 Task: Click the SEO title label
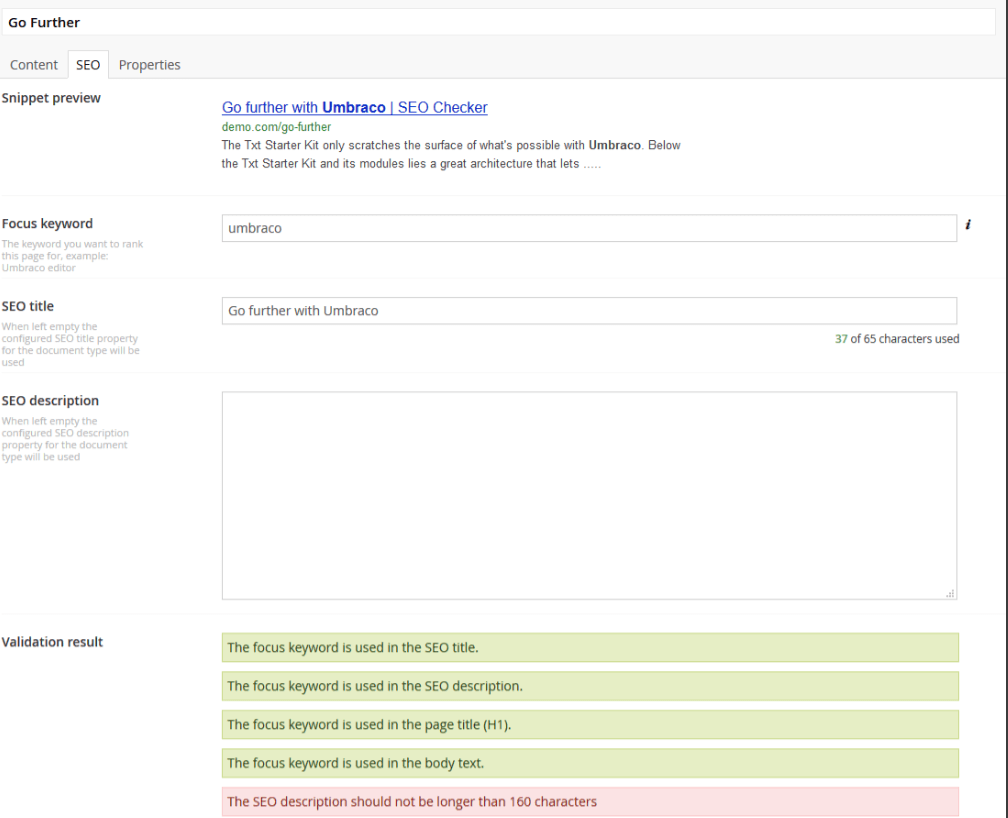(28, 306)
